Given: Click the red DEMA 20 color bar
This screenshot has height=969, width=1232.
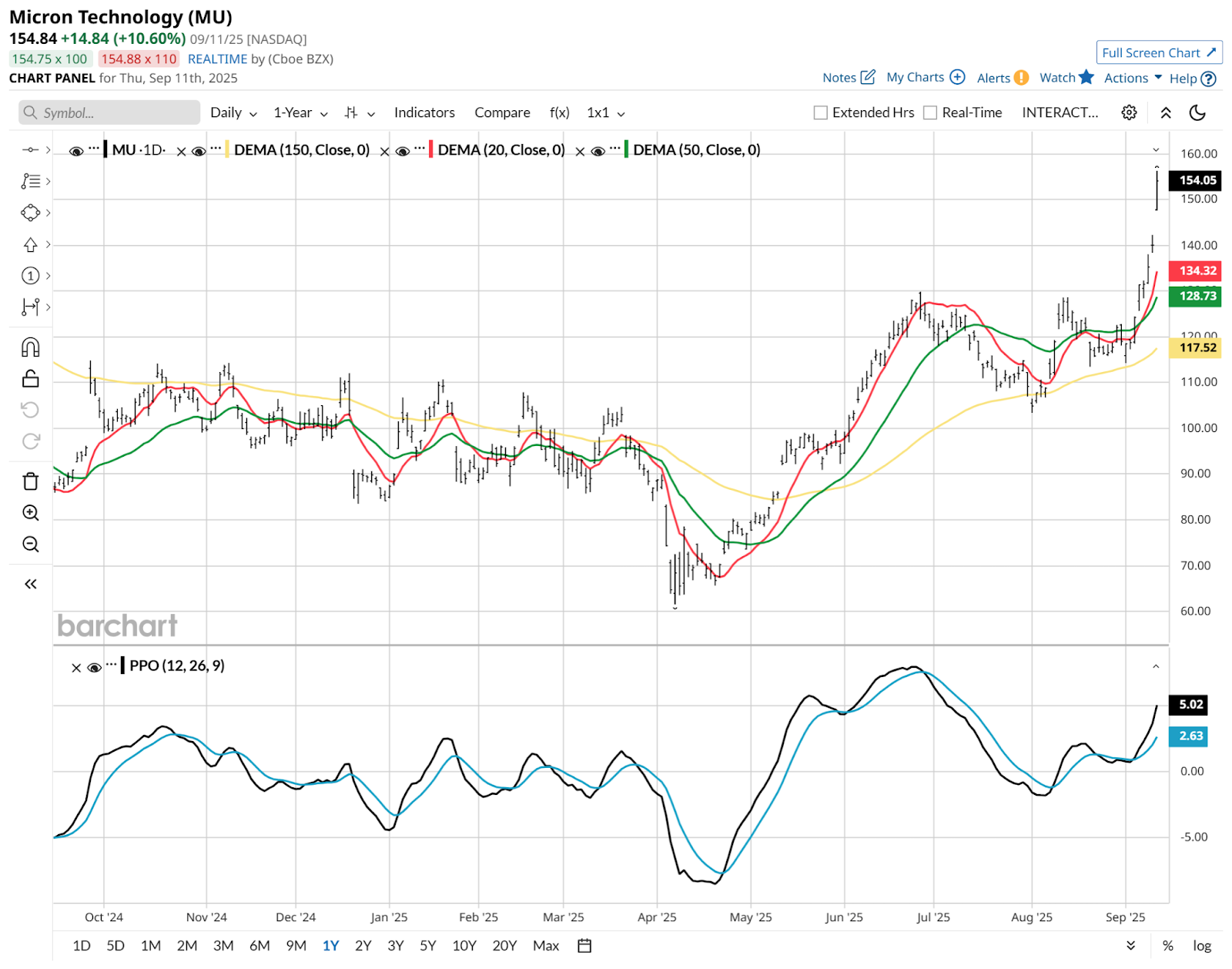Looking at the screenshot, I should (430, 149).
